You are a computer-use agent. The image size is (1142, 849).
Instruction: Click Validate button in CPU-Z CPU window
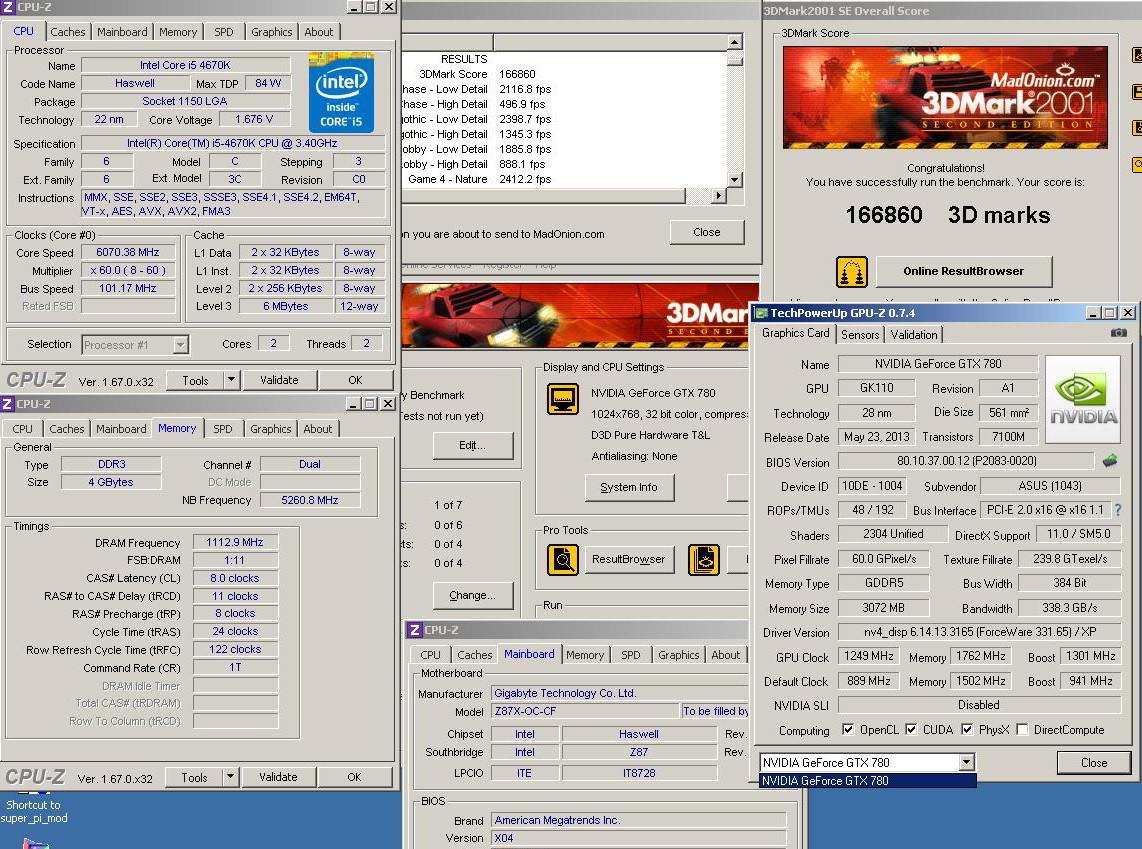pos(279,379)
